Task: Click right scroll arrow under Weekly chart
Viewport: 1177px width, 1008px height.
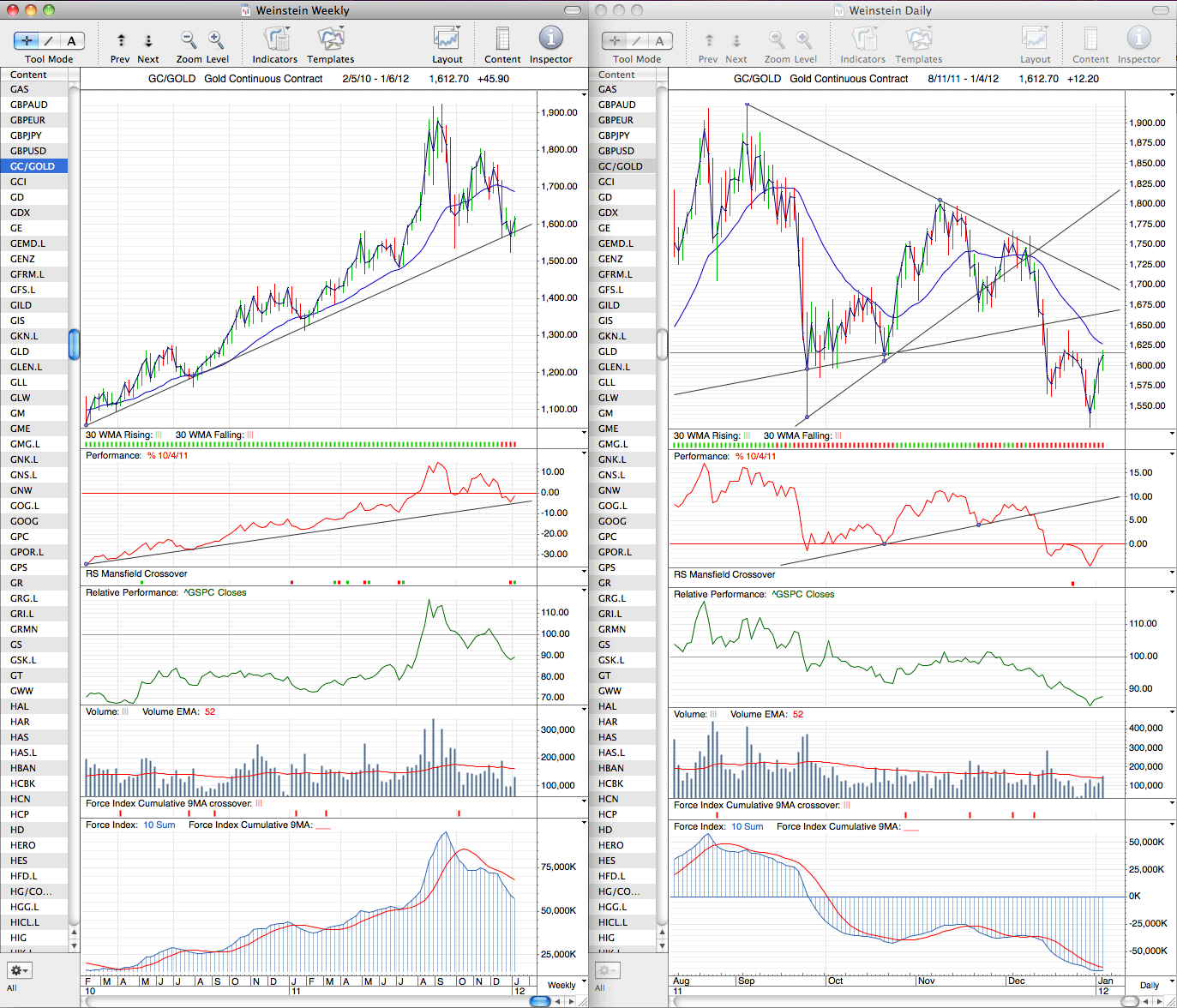Action: [x=571, y=1000]
